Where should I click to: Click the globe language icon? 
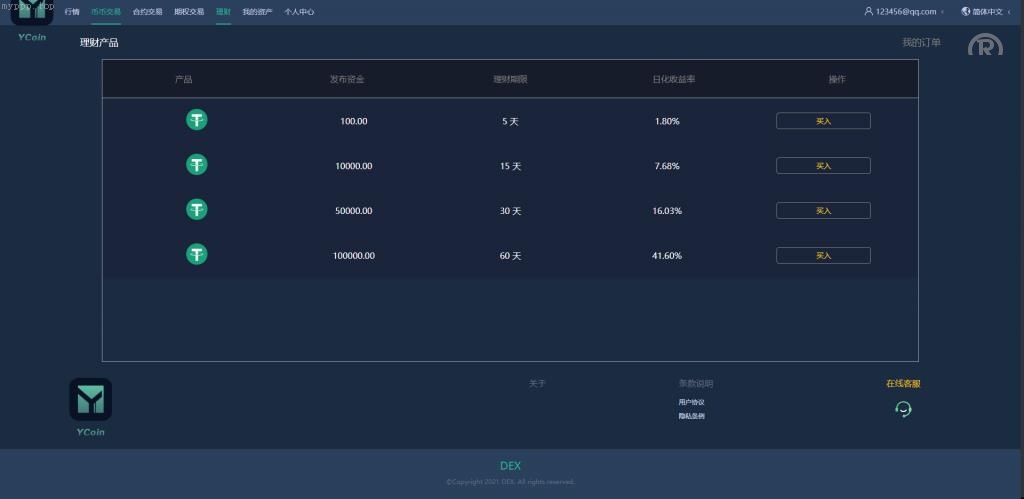point(965,12)
